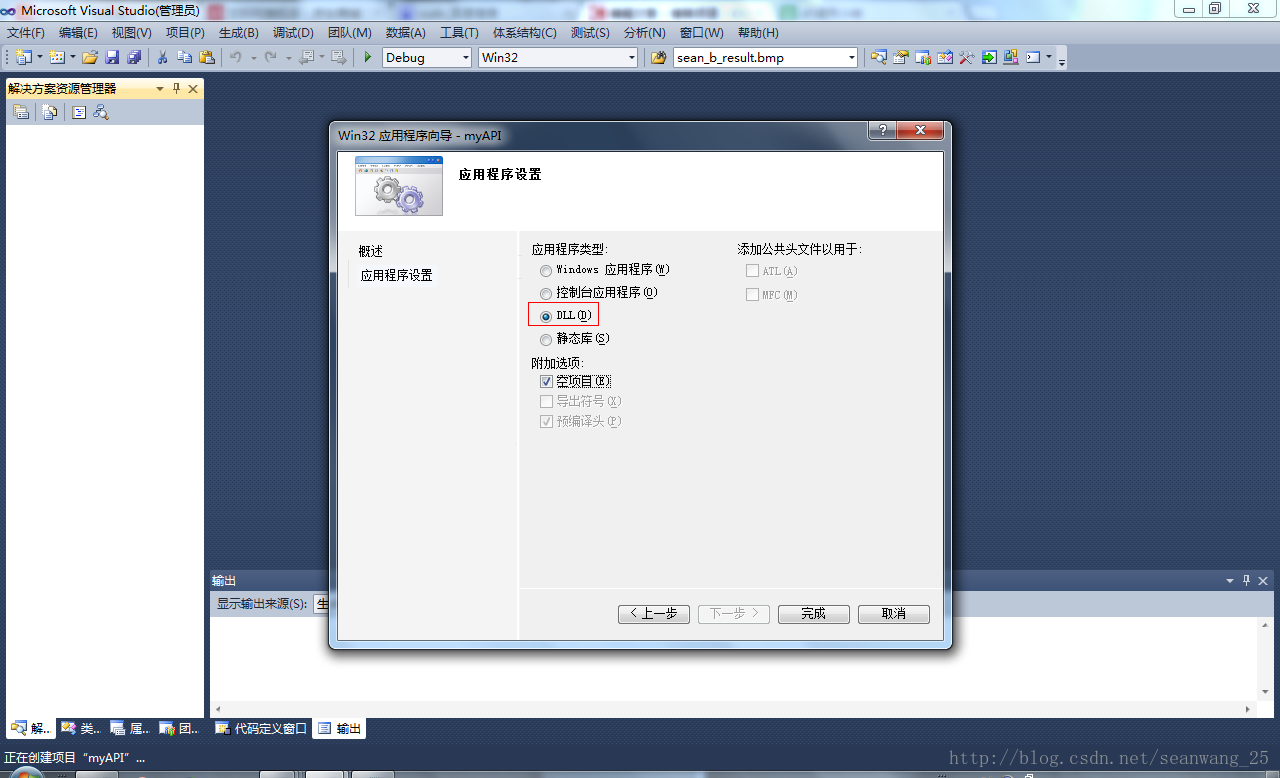Click the Command Window toolbar icon
The height and width of the screenshot is (778, 1280).
pos(1033,57)
